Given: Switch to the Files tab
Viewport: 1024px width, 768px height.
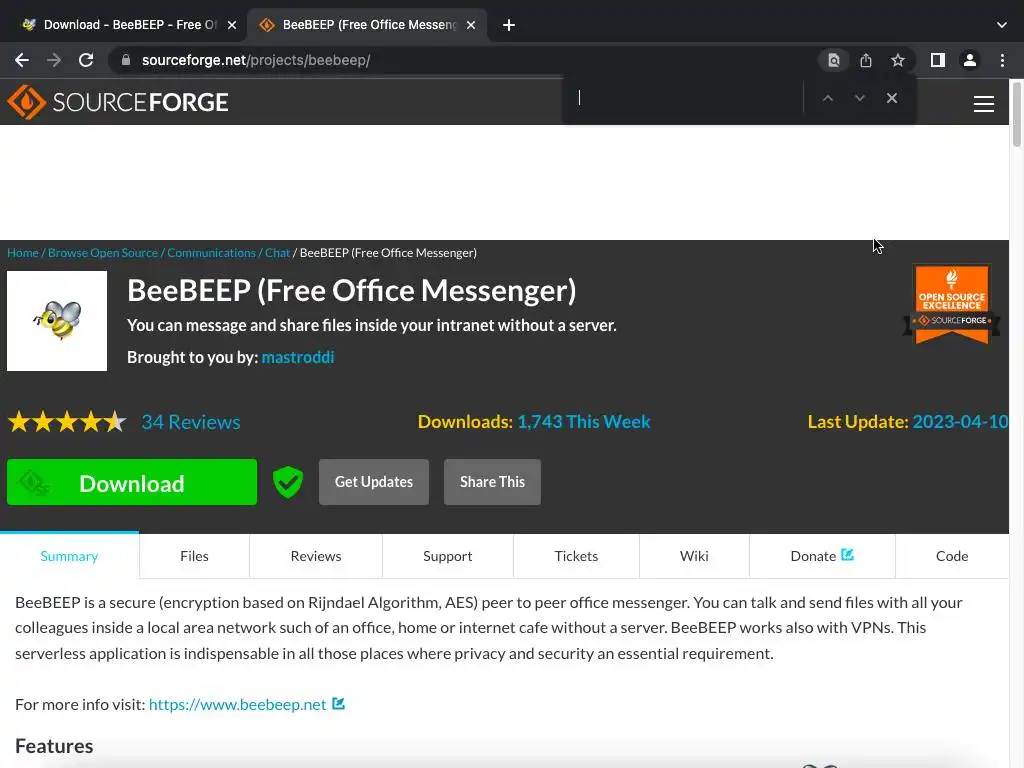Looking at the screenshot, I should [x=194, y=556].
